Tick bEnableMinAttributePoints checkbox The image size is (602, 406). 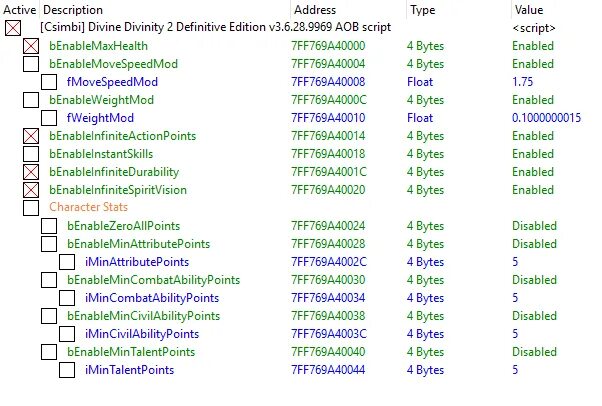coord(49,244)
